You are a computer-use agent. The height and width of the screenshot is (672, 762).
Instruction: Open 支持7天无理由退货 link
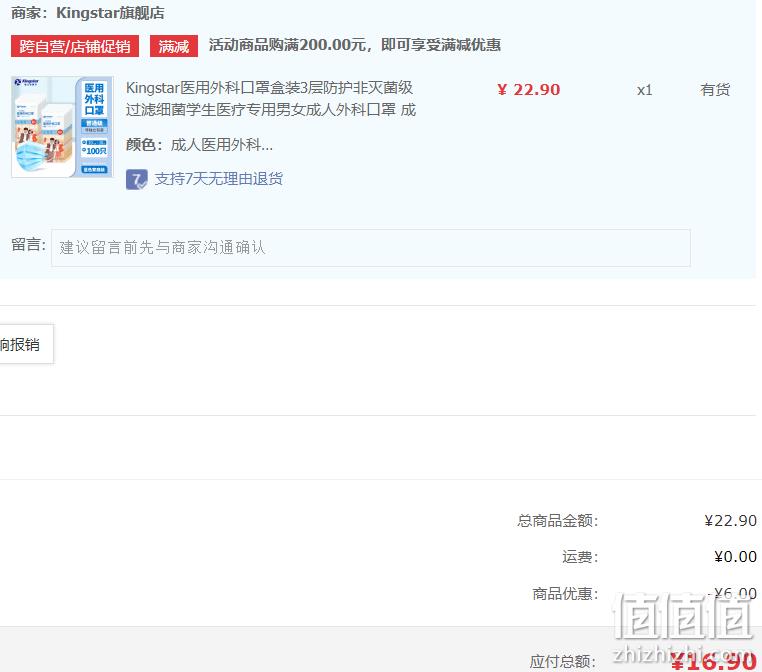[x=219, y=179]
